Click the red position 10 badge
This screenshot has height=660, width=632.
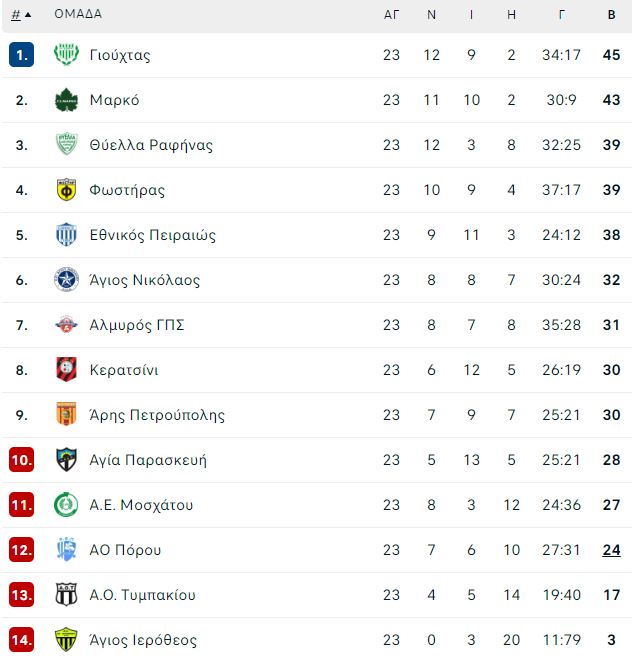tap(21, 460)
